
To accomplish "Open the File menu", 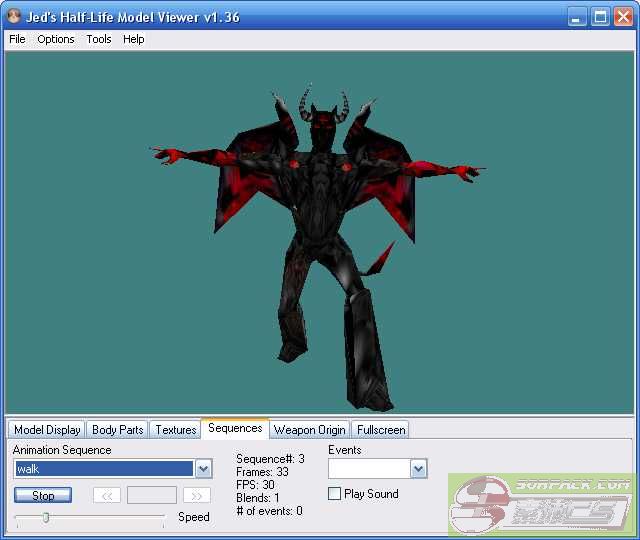I will point(17,39).
